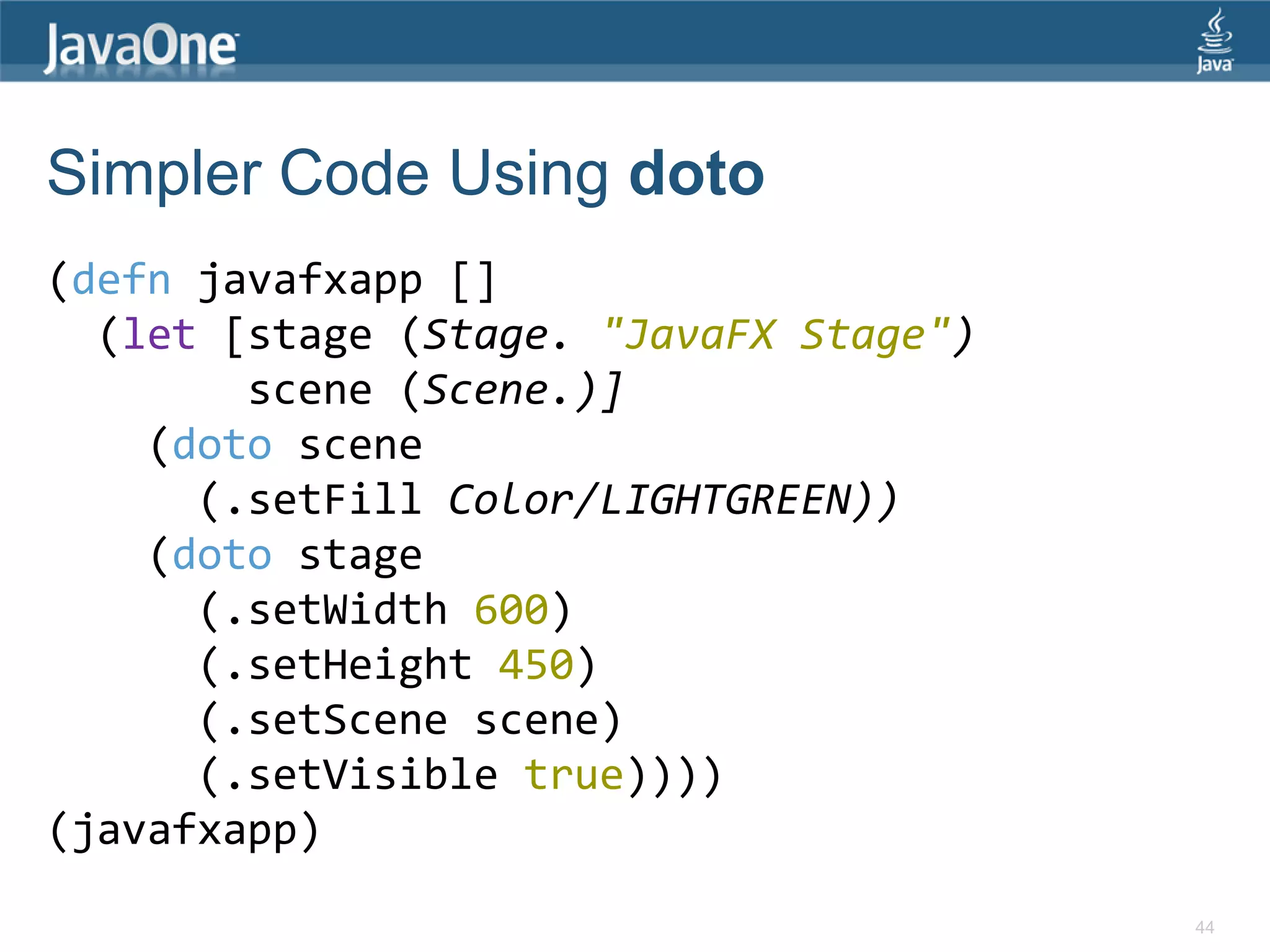The image size is (1270, 952).
Task: Click the string "JavaFX Stage"
Action: (776, 335)
